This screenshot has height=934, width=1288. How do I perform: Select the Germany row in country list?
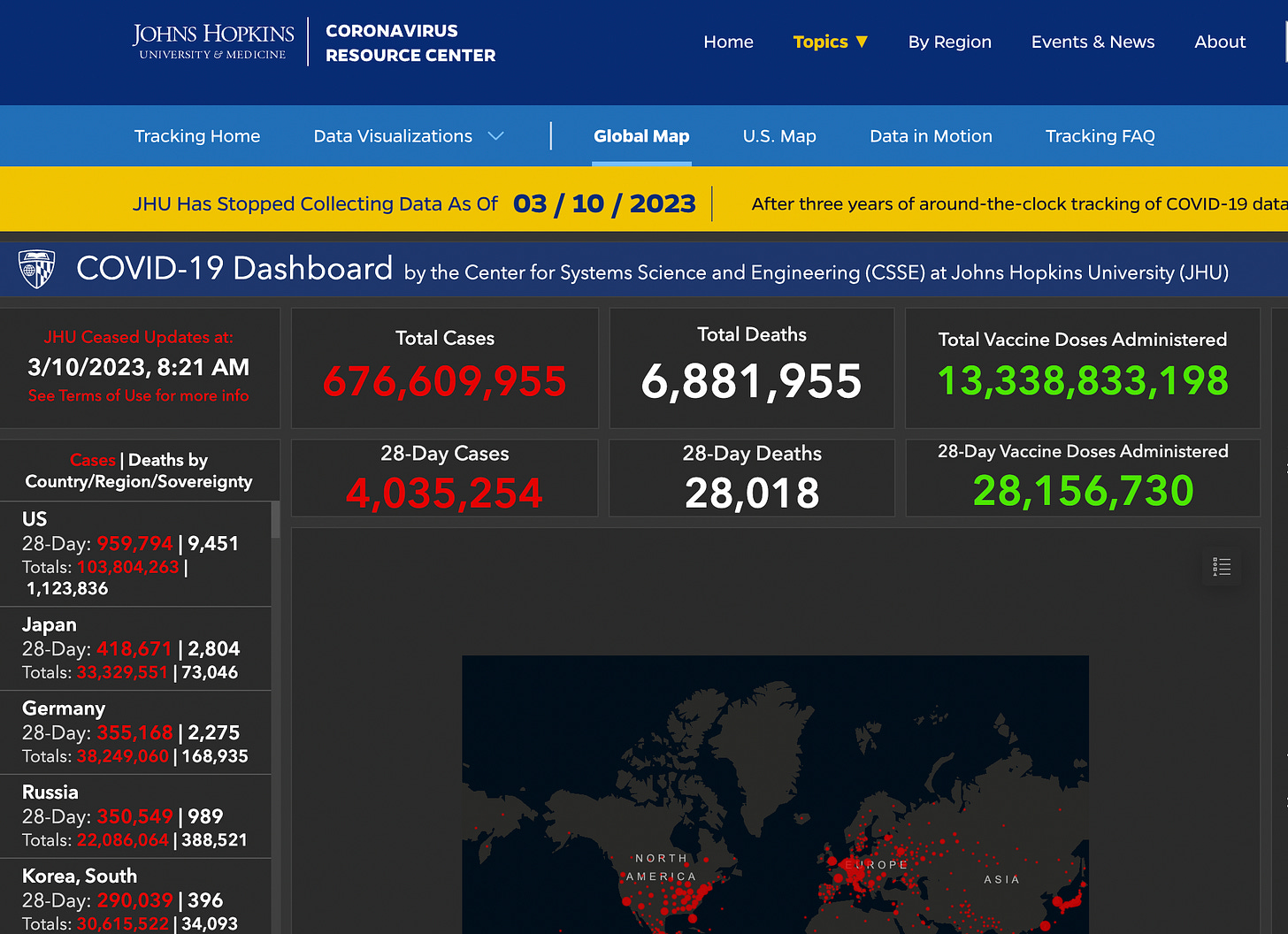point(135,732)
